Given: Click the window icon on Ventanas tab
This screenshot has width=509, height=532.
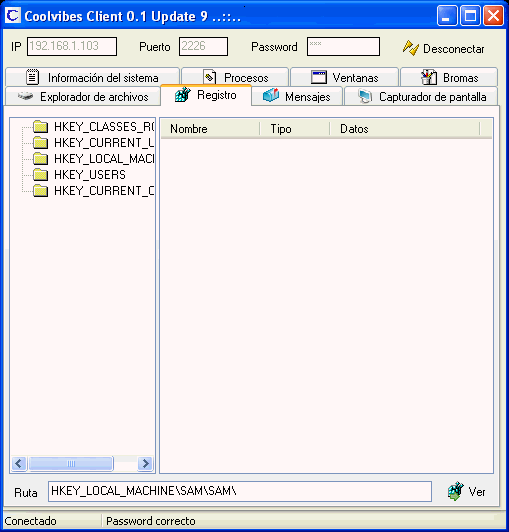Looking at the screenshot, I should click(319, 77).
